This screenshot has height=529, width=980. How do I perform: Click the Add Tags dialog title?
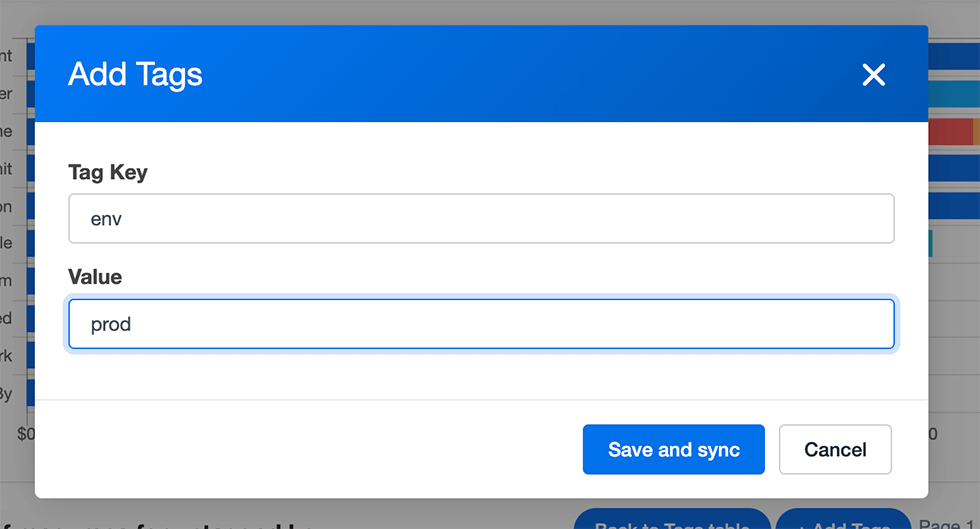point(135,74)
